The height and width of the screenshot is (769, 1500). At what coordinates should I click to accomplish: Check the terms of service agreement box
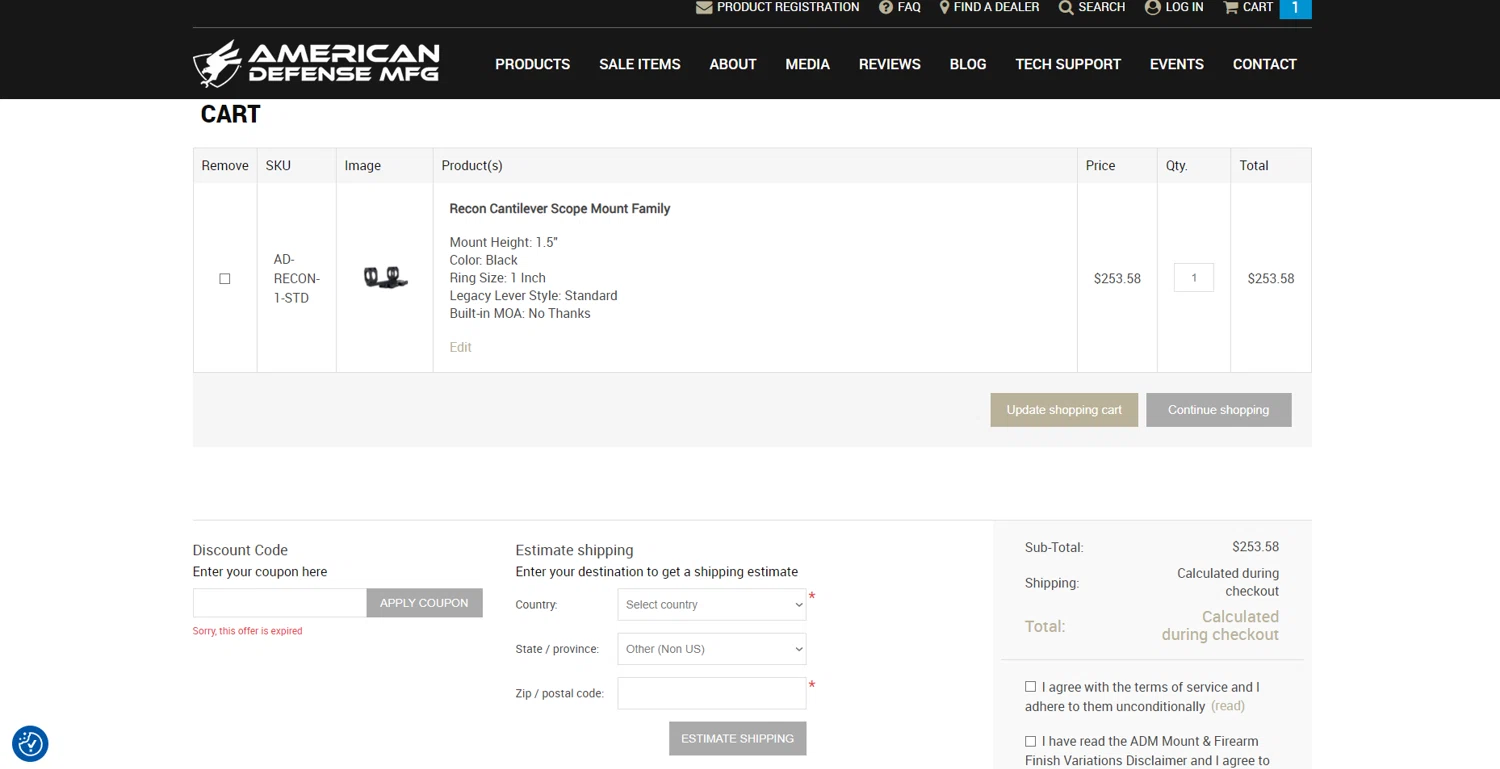point(1030,687)
